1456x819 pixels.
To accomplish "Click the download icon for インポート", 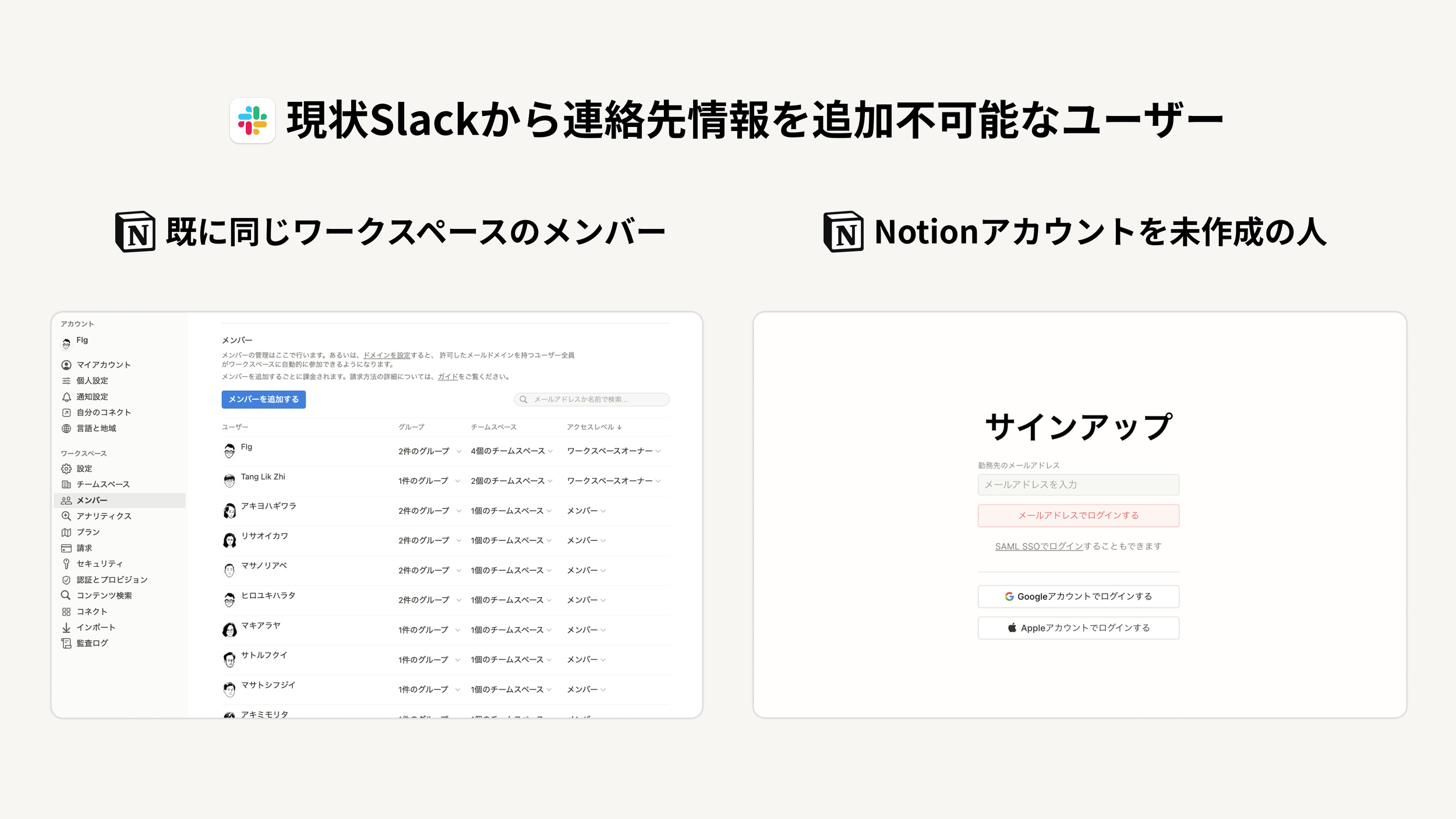I will [x=66, y=628].
